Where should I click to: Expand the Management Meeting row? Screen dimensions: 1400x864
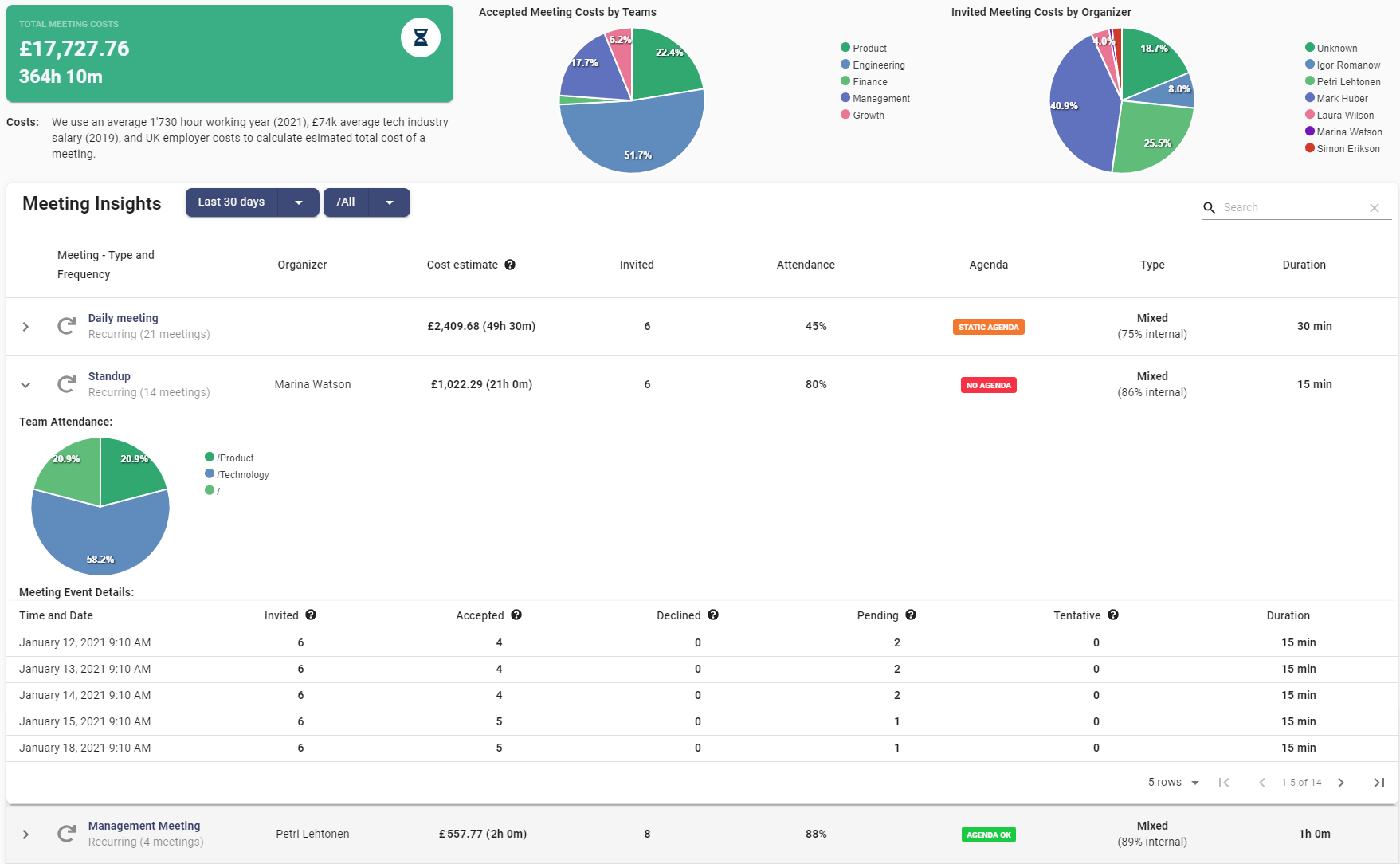click(25, 834)
